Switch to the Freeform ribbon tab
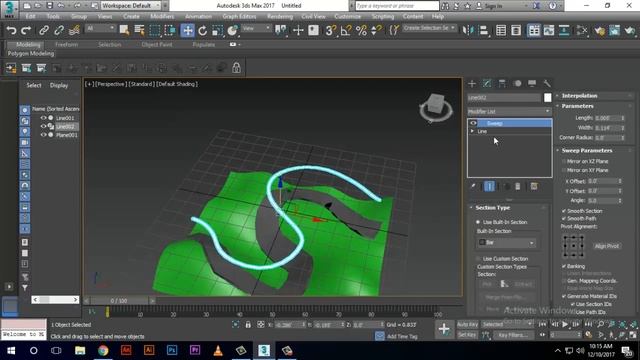 click(67, 44)
